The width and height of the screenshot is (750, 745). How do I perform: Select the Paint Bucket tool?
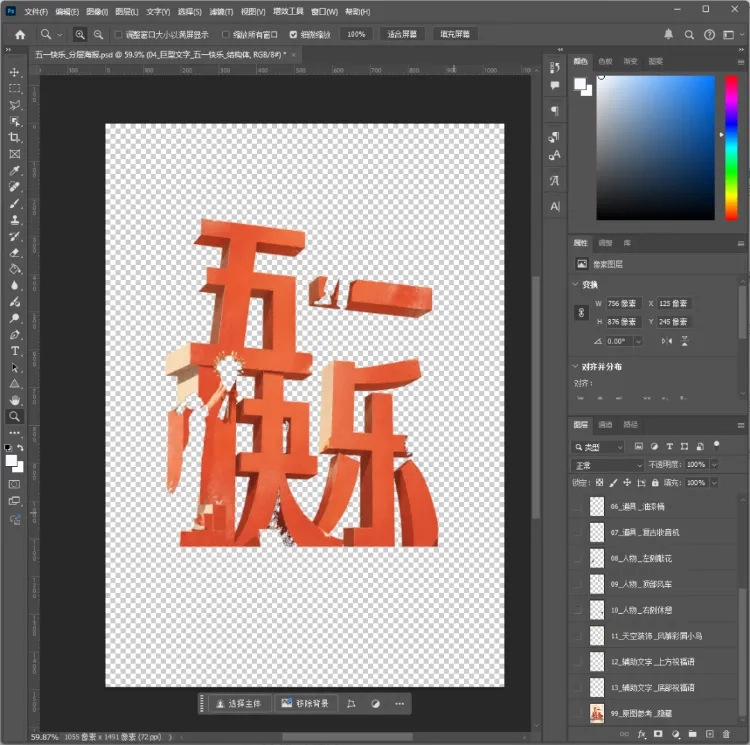(14, 269)
